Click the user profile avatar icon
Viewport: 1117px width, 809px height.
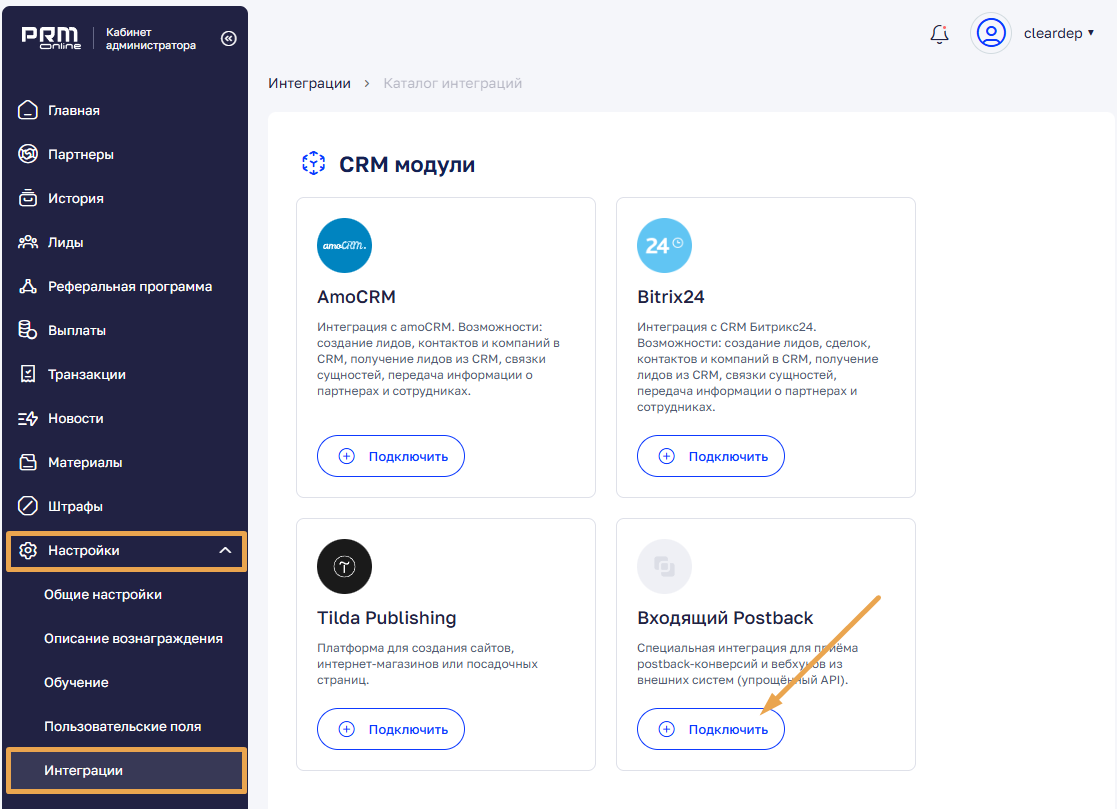point(991,33)
